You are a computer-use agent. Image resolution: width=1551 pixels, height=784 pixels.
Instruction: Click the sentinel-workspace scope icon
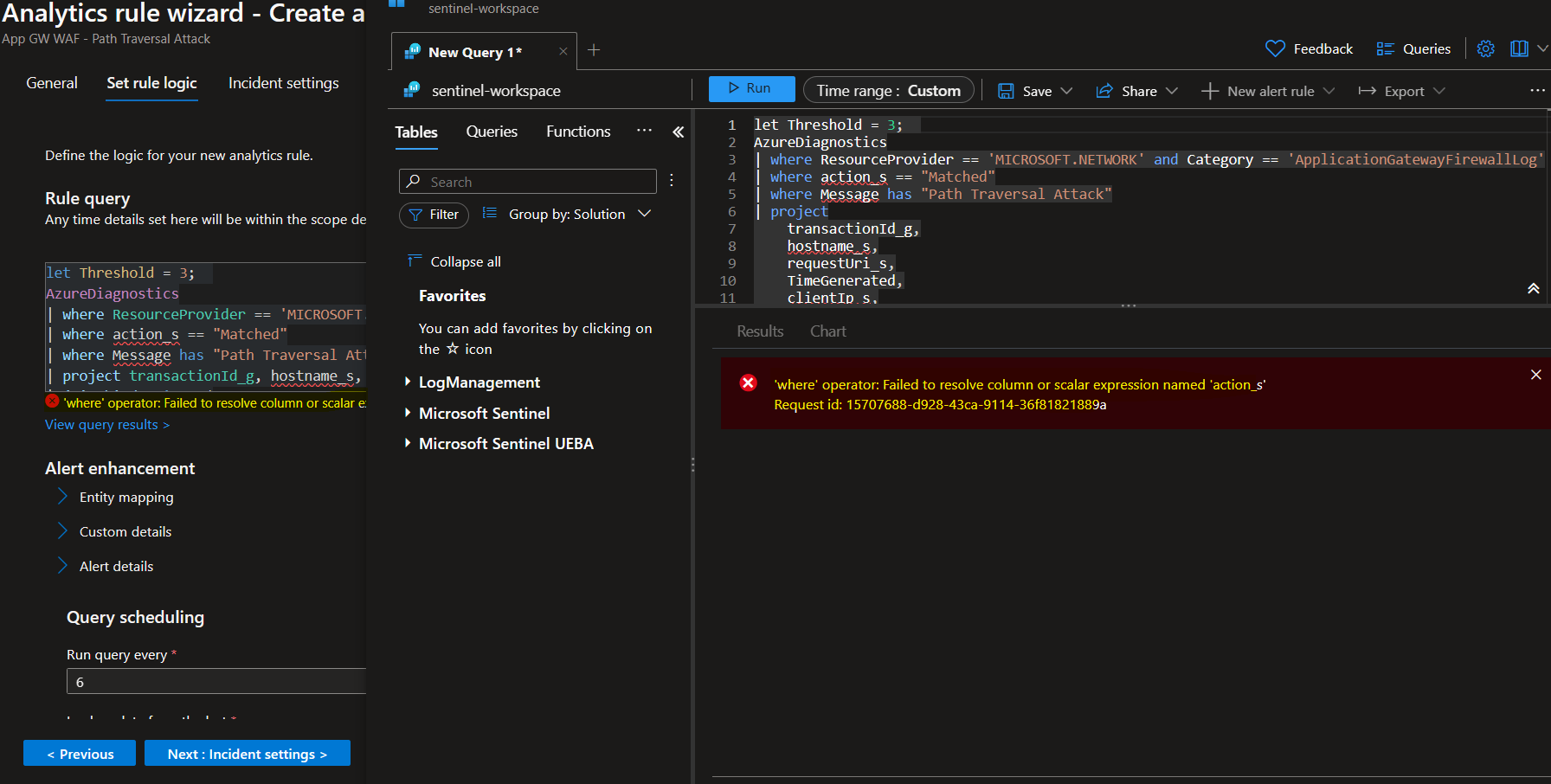coord(413,90)
